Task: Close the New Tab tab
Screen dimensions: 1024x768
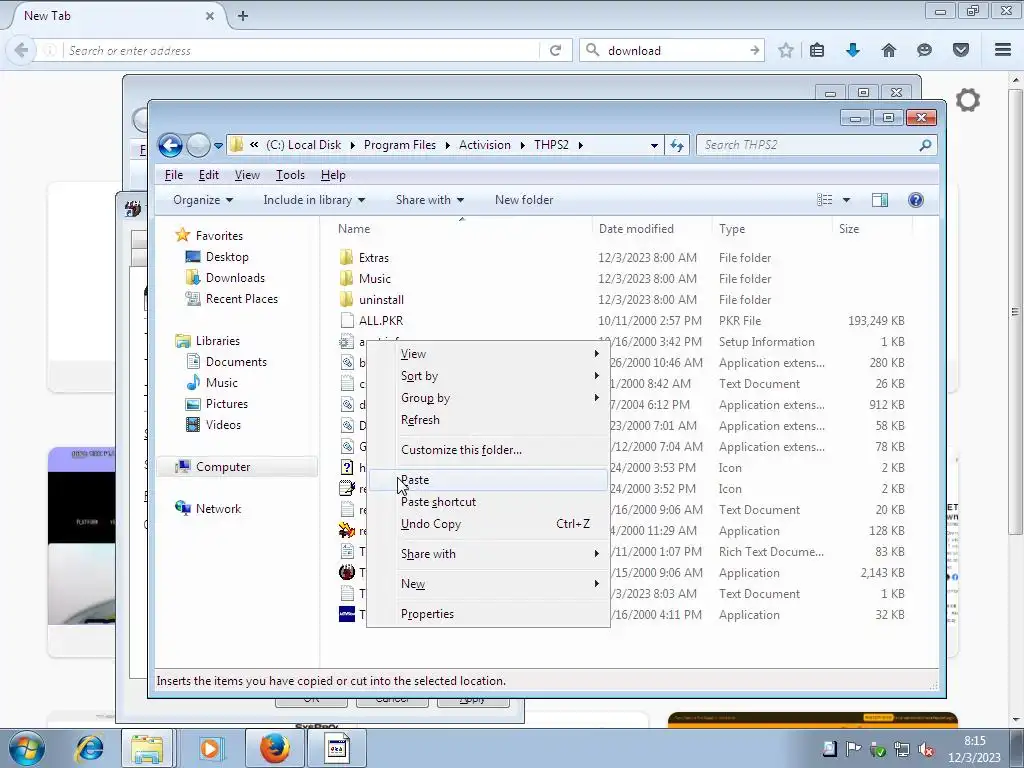Action: pos(210,16)
